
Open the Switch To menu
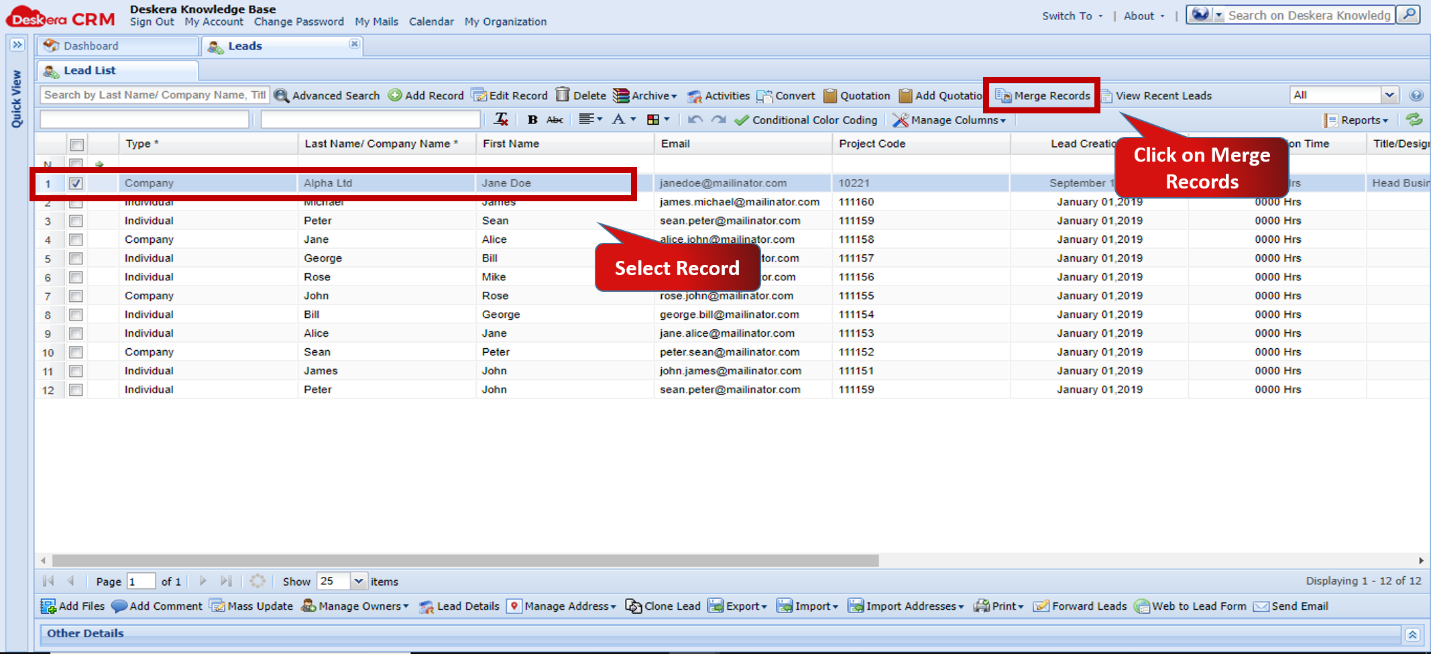tap(1072, 16)
